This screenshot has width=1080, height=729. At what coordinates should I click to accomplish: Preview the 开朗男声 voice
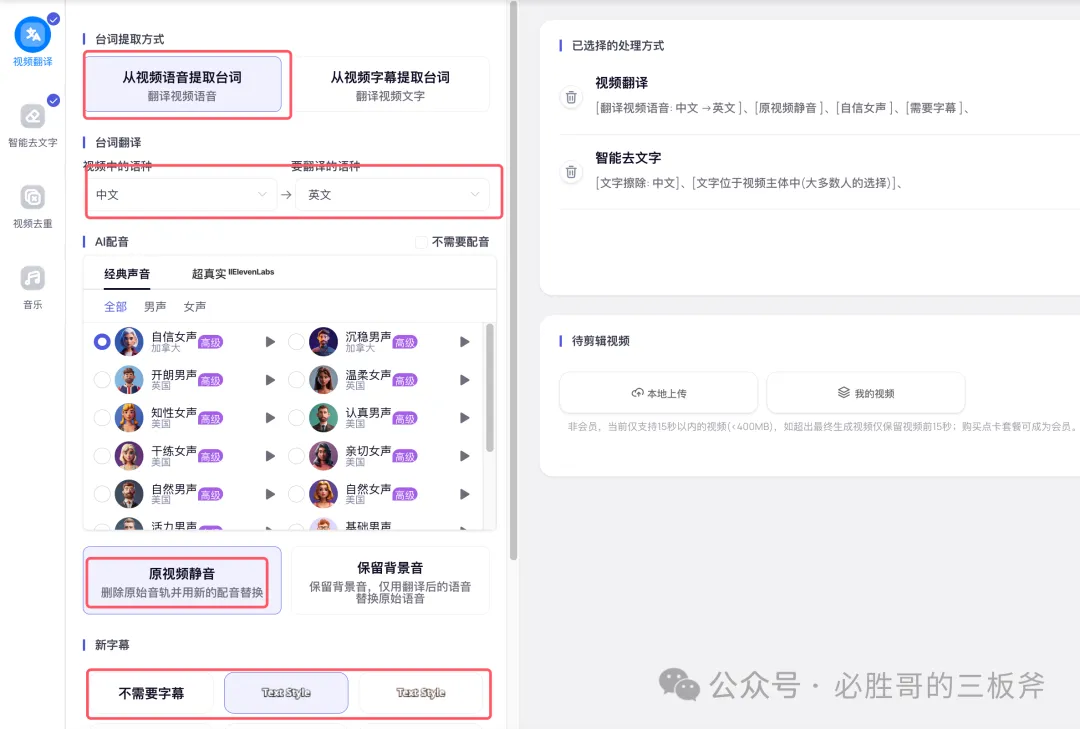click(270, 380)
